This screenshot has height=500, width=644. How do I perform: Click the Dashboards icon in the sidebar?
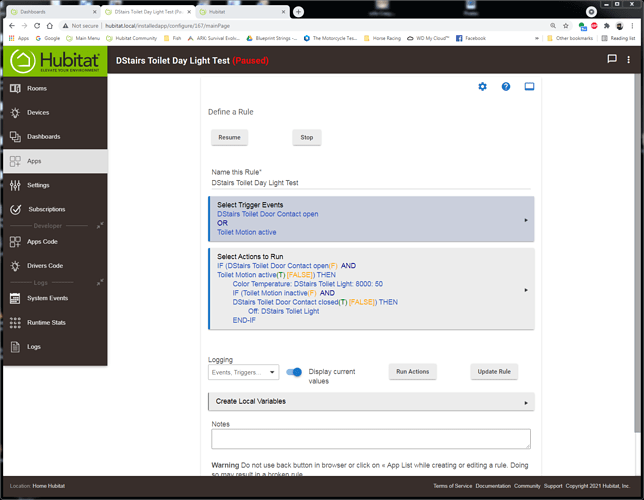tap(15, 136)
